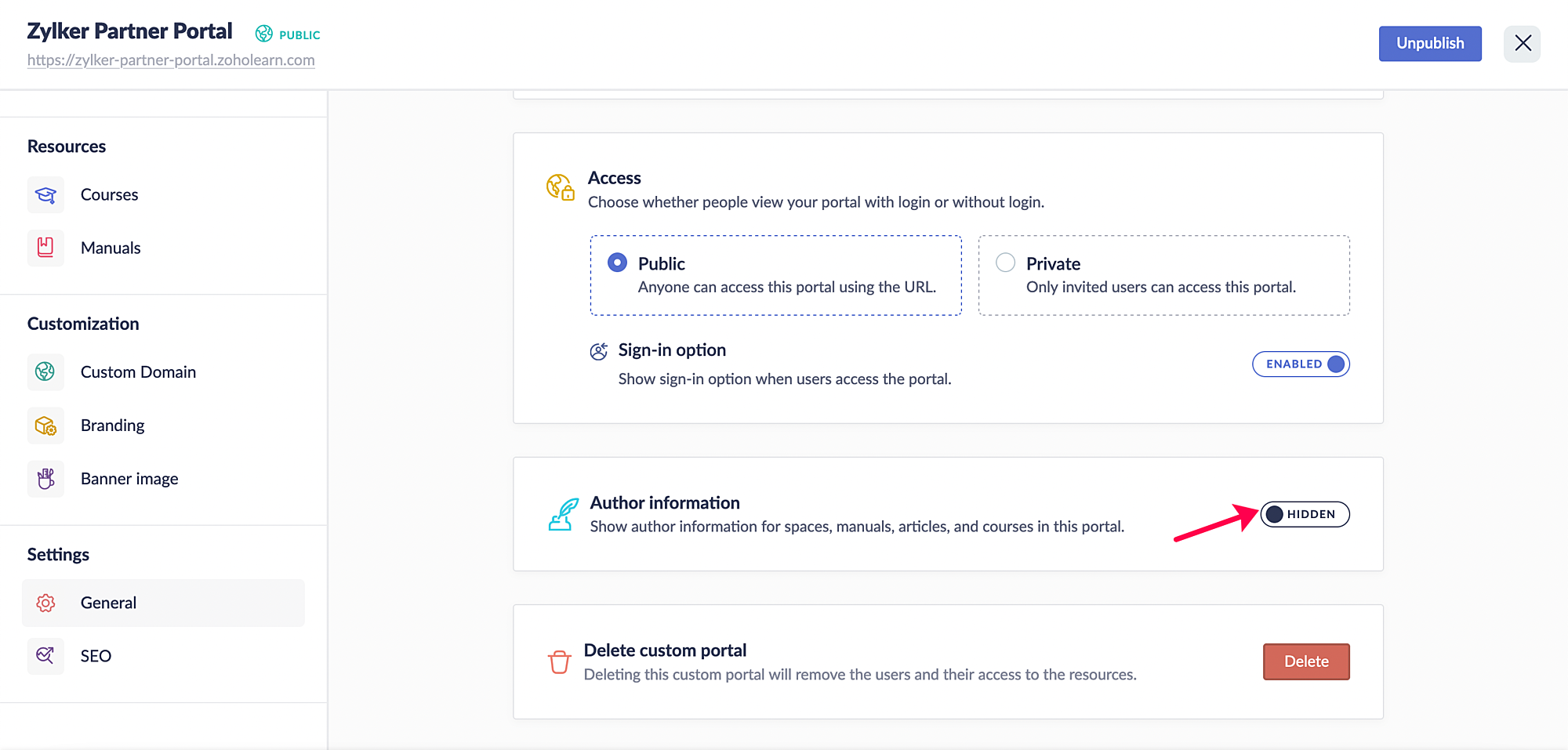Open the Manuals menu item
This screenshot has width=1568, height=750.
coord(111,248)
